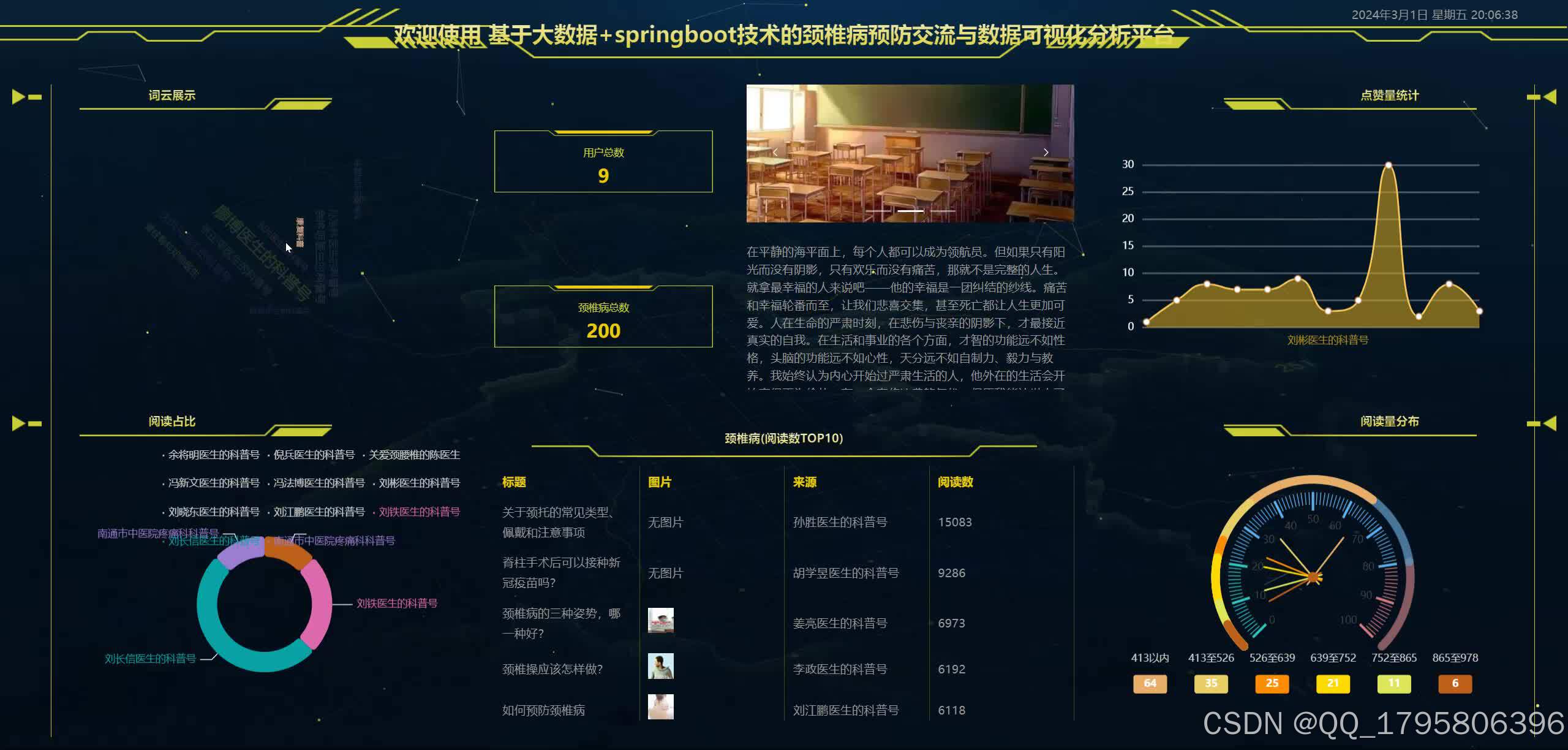This screenshot has width=1568, height=750.
Task: Click the carousel next arrow
Action: [x=1046, y=153]
